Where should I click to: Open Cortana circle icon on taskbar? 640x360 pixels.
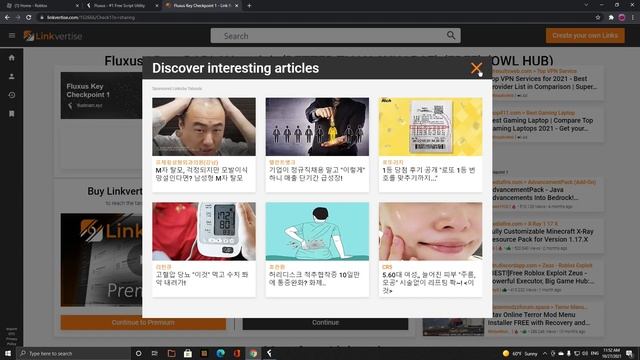click(138, 353)
